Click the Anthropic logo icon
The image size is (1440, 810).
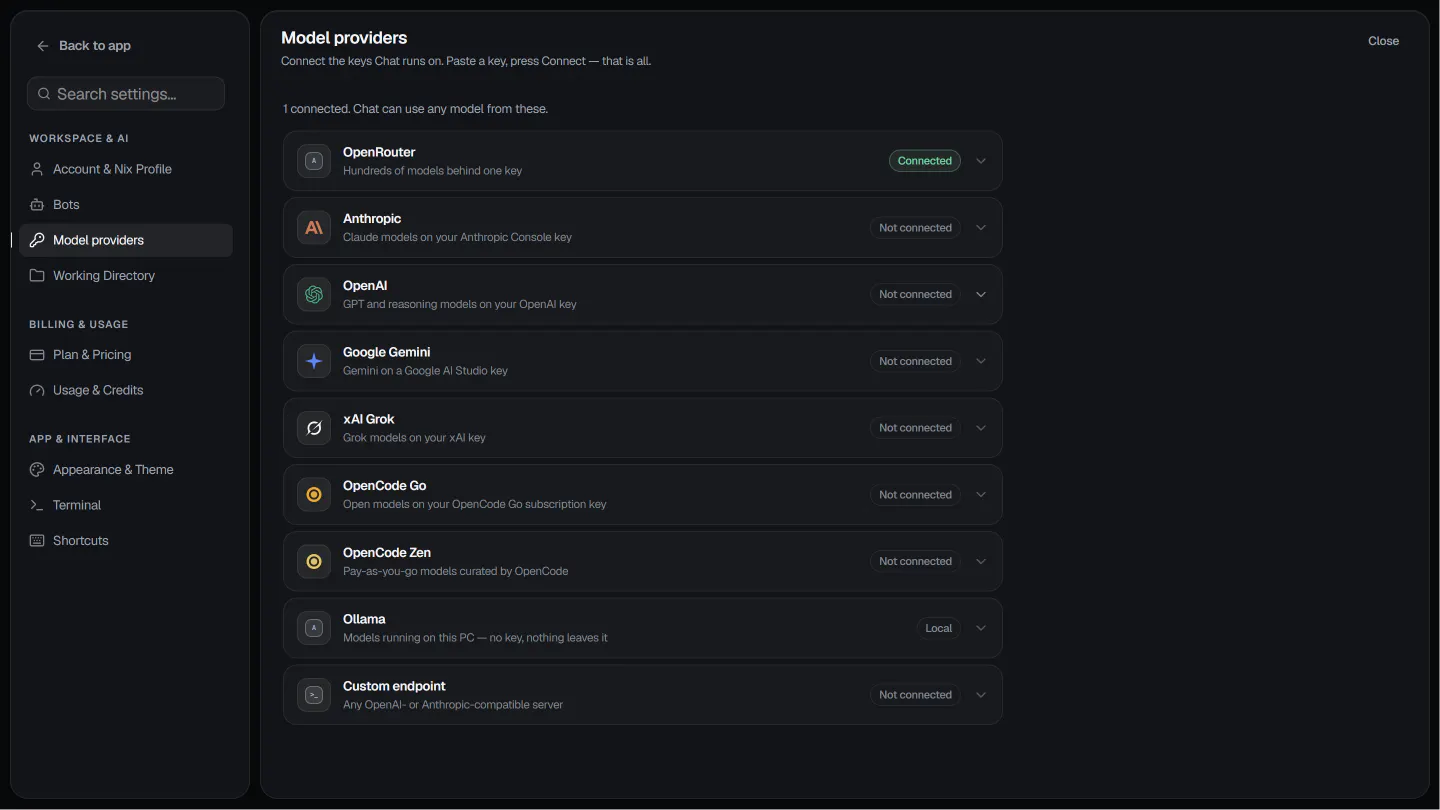pyautogui.click(x=314, y=228)
